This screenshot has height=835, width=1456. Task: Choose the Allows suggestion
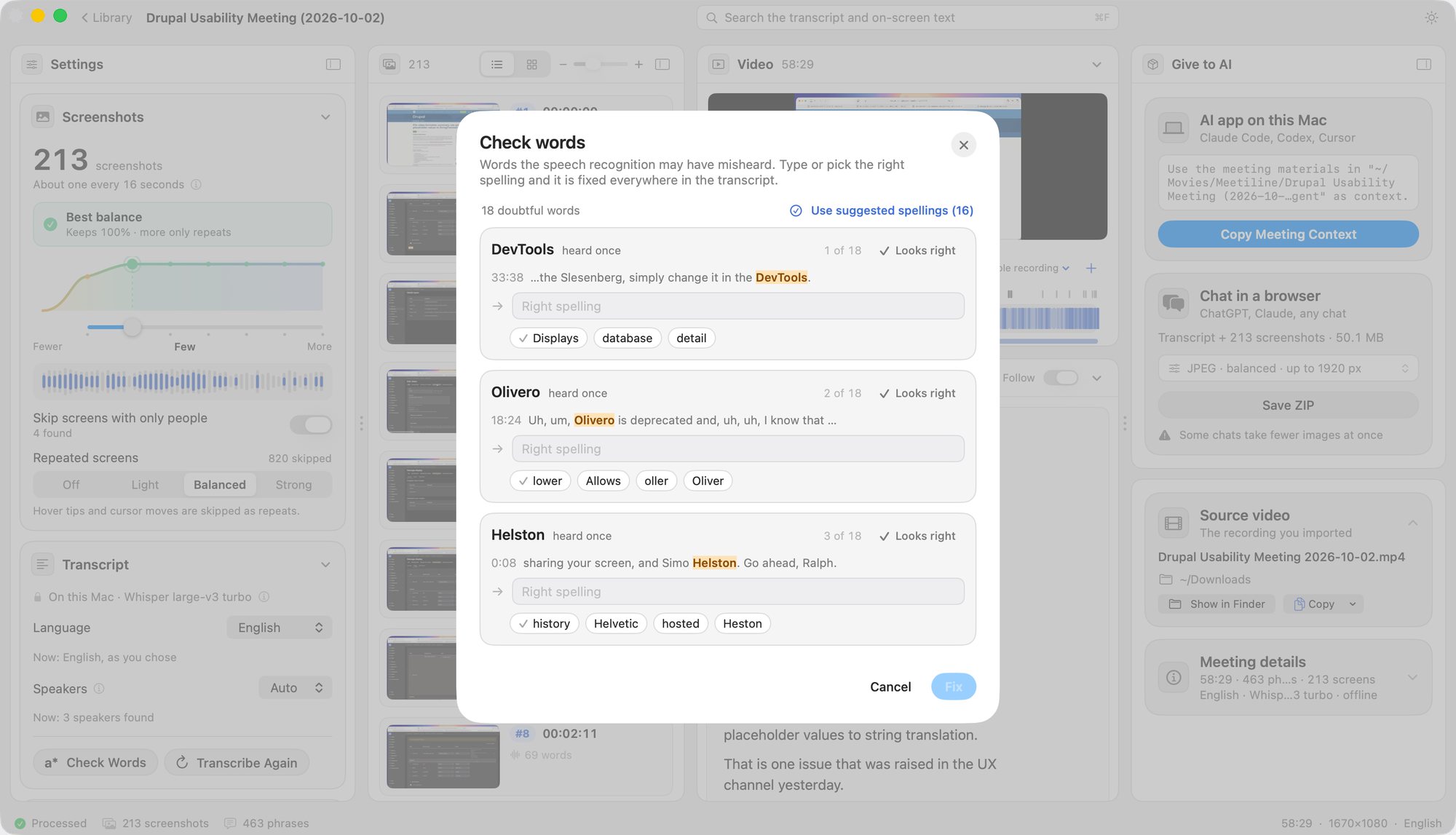(x=603, y=481)
